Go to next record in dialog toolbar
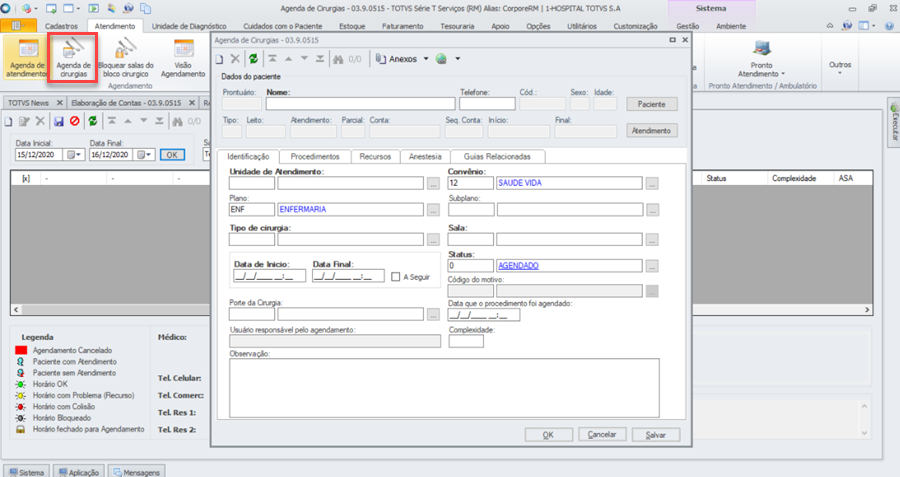Screen dimensions: 900x477 point(304,59)
